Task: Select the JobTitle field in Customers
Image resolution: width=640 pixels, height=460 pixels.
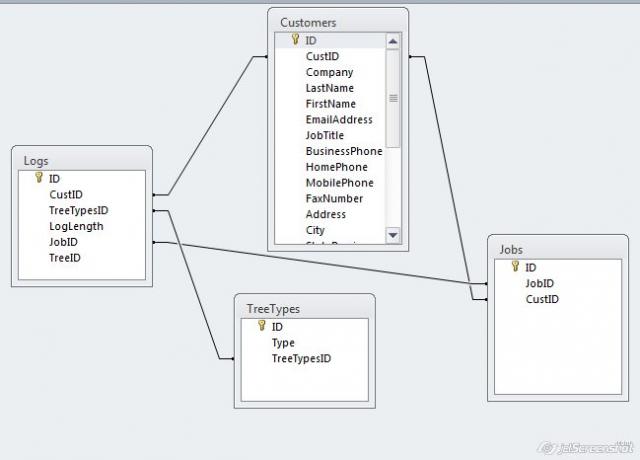Action: 330,136
